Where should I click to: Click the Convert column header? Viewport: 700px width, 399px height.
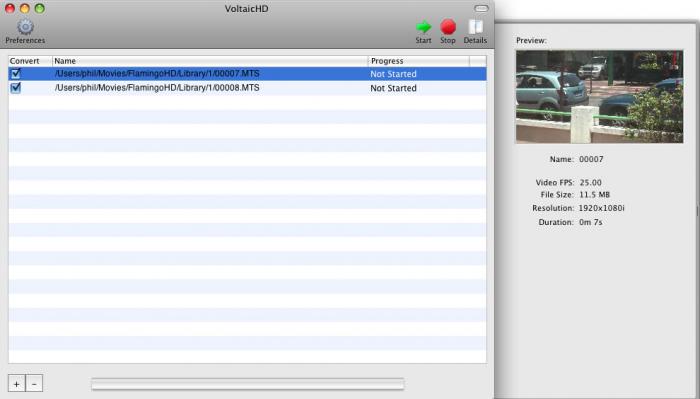point(30,61)
